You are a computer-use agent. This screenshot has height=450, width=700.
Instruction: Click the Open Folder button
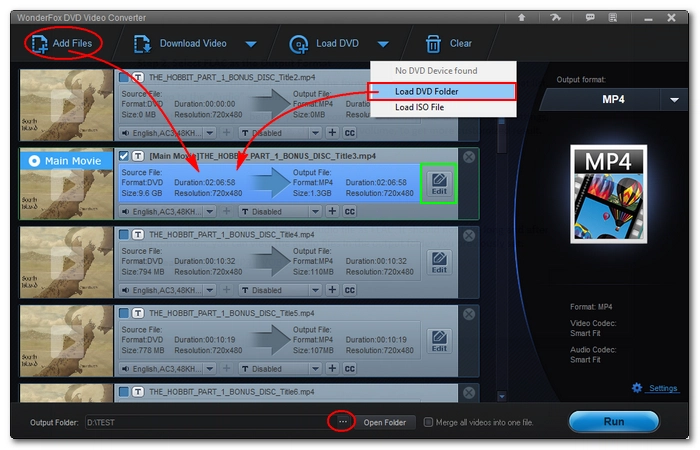384,422
